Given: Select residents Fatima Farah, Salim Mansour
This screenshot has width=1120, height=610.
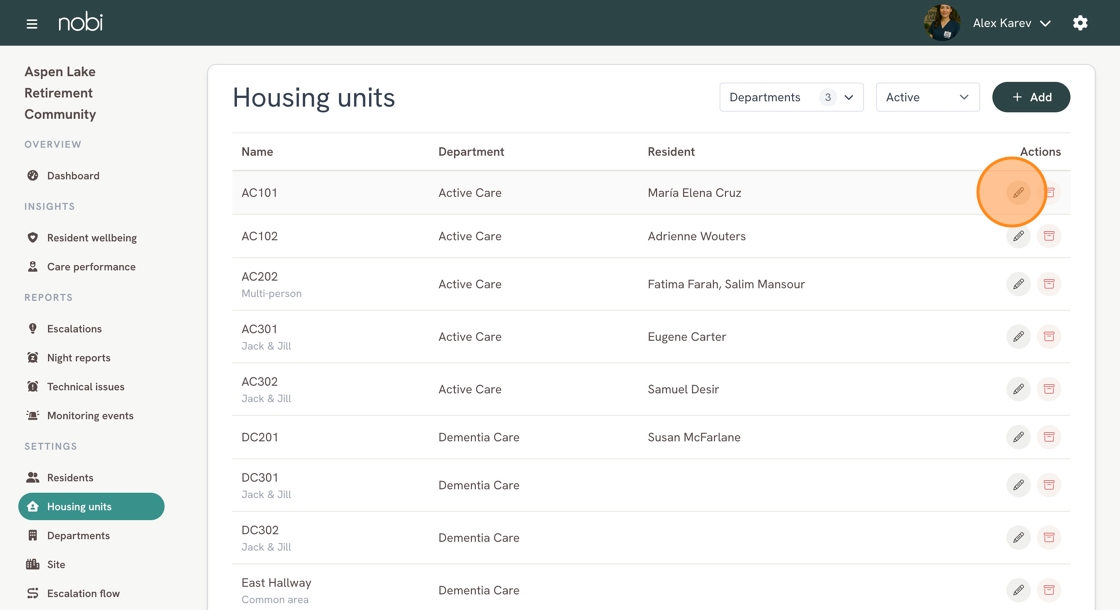Looking at the screenshot, I should point(726,284).
